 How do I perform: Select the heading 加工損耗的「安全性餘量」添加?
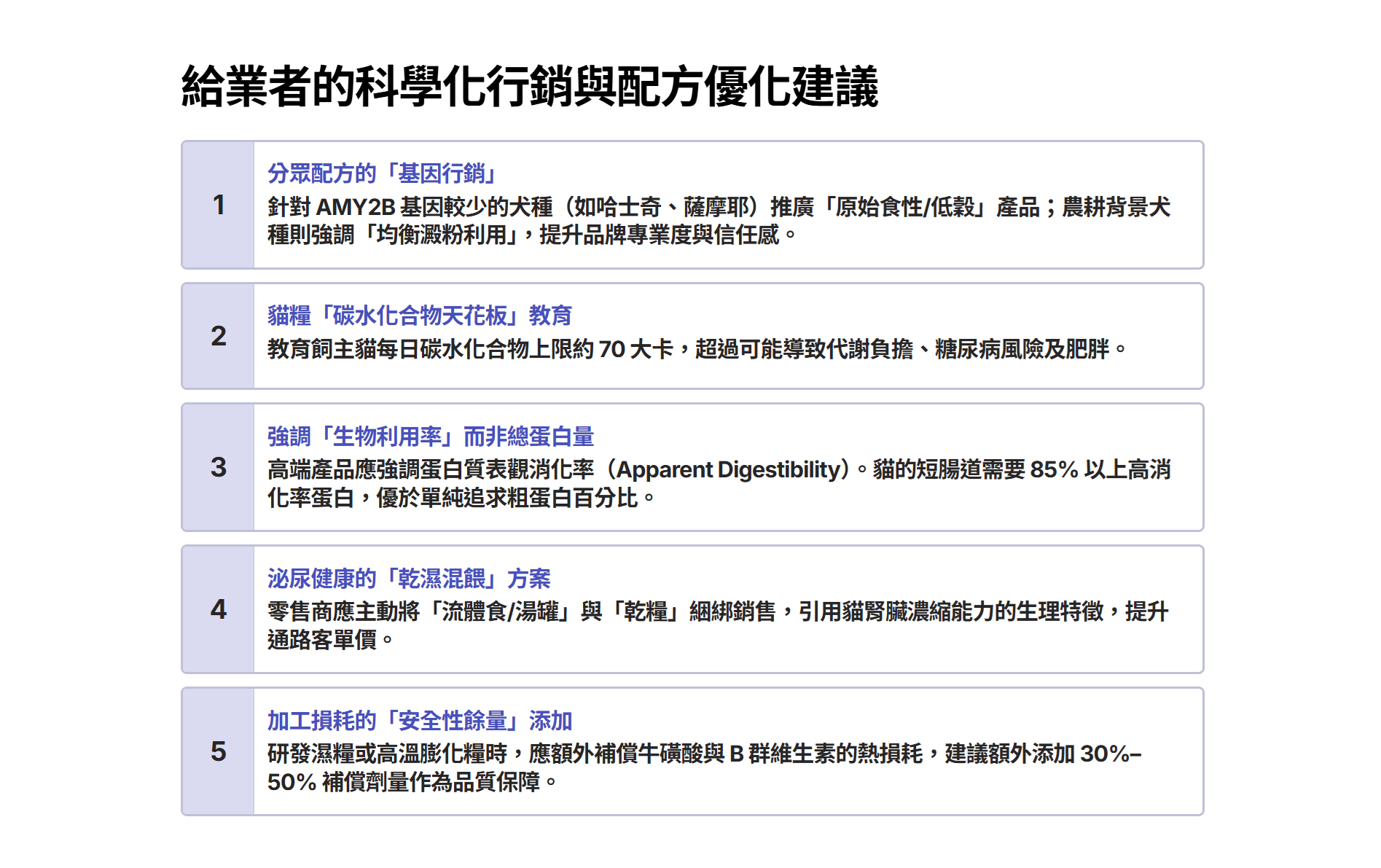click(419, 721)
